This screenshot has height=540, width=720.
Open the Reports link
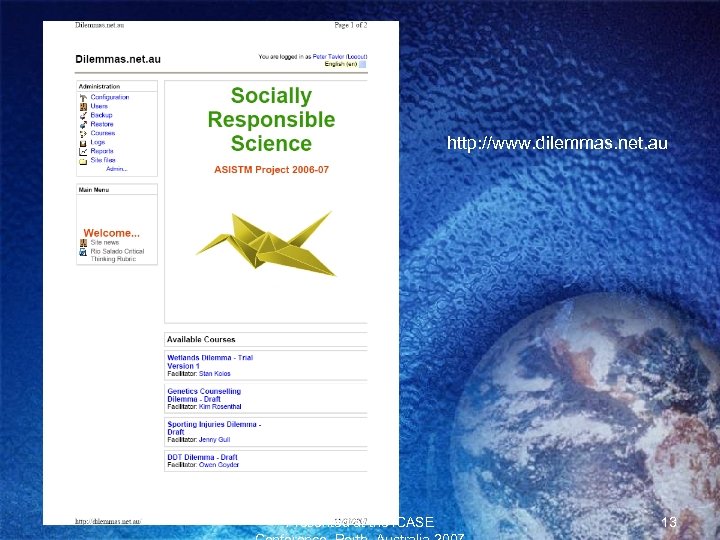[x=102, y=151]
